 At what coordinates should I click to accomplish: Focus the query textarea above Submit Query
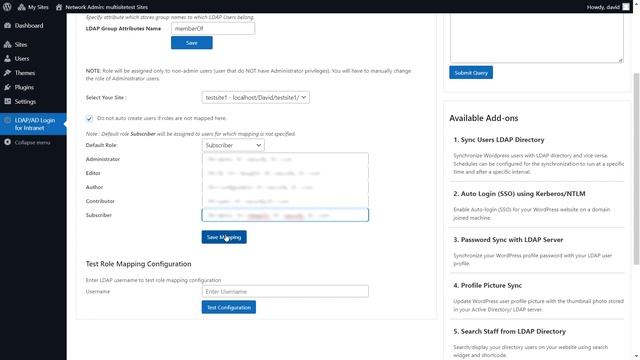pos(536,38)
